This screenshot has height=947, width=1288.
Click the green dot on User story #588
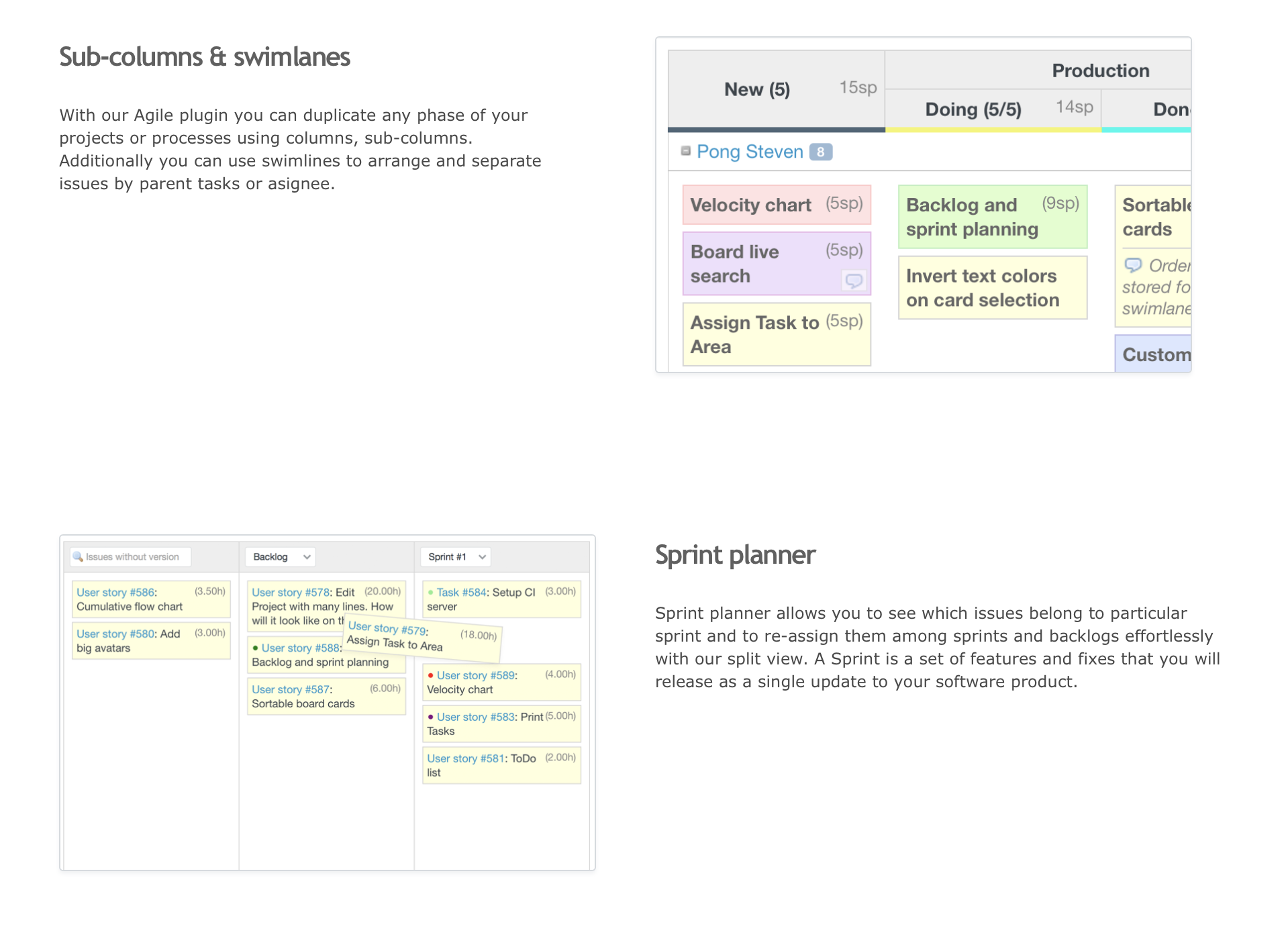pos(255,648)
